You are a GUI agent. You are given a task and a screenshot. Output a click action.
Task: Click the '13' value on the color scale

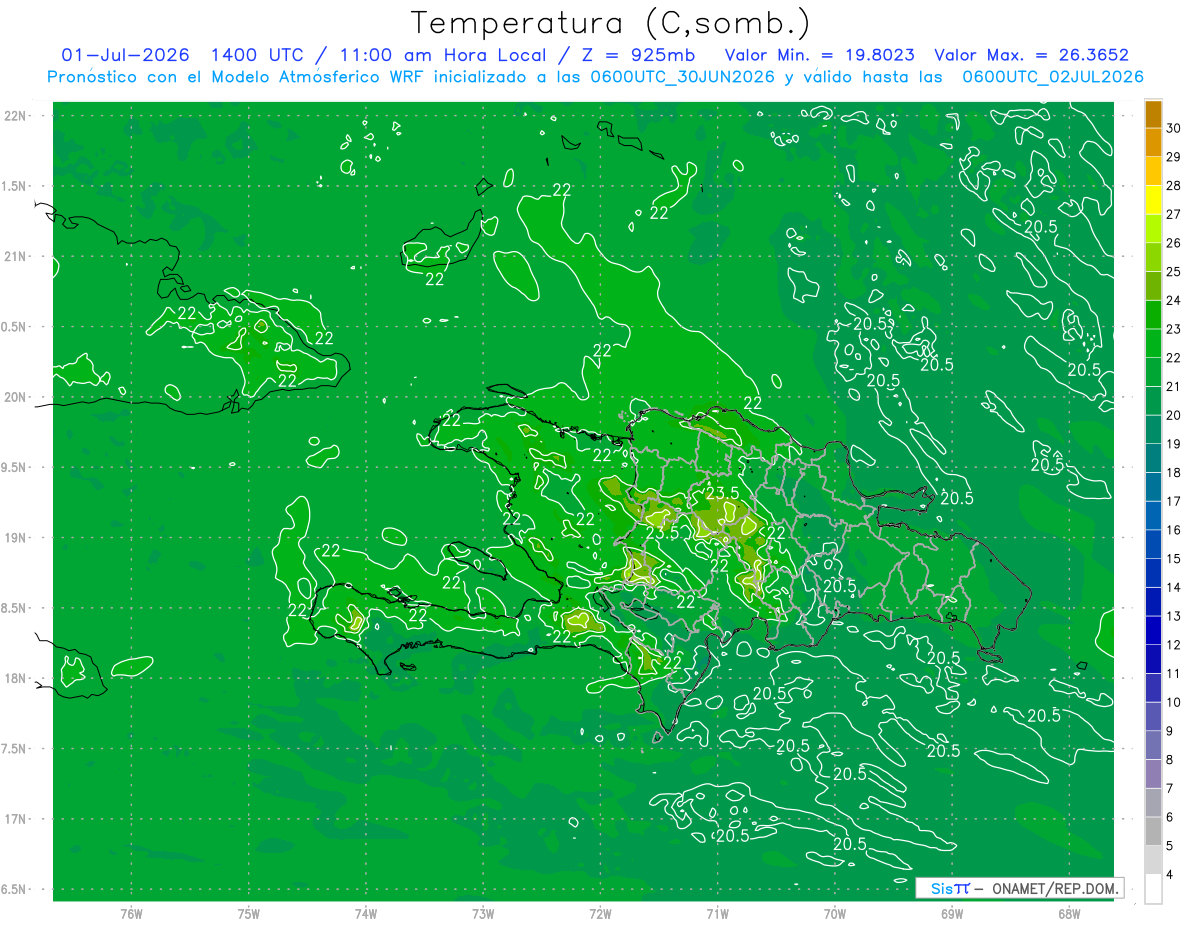tap(1174, 617)
